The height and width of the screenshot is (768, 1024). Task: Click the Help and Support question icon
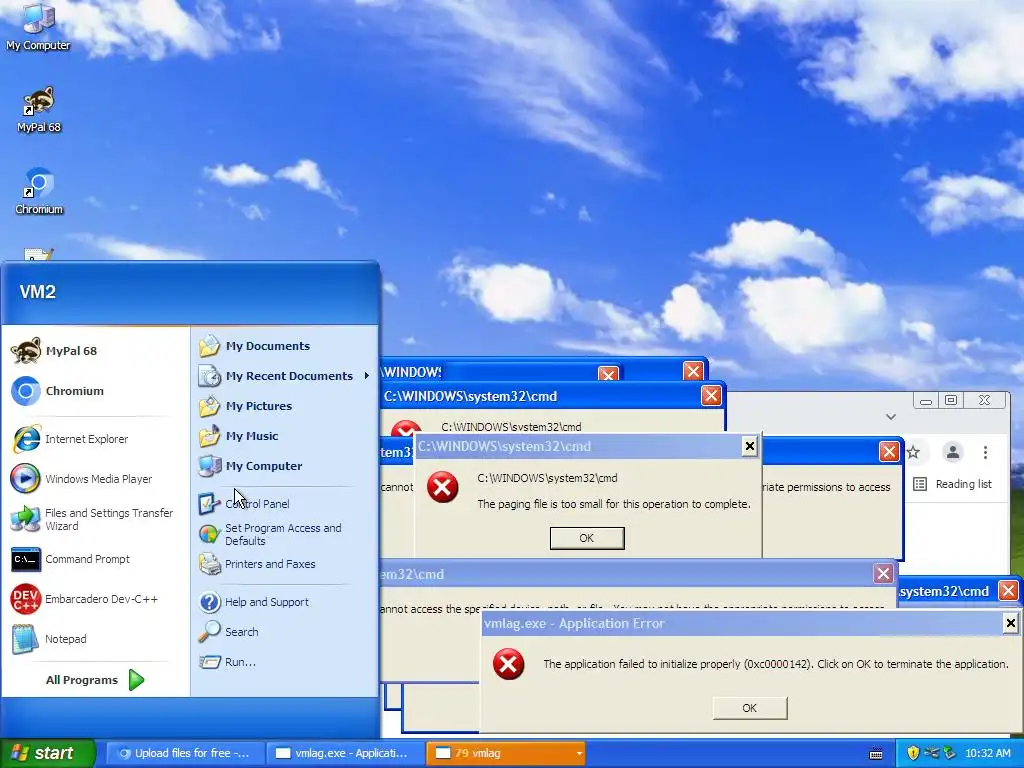click(x=210, y=602)
